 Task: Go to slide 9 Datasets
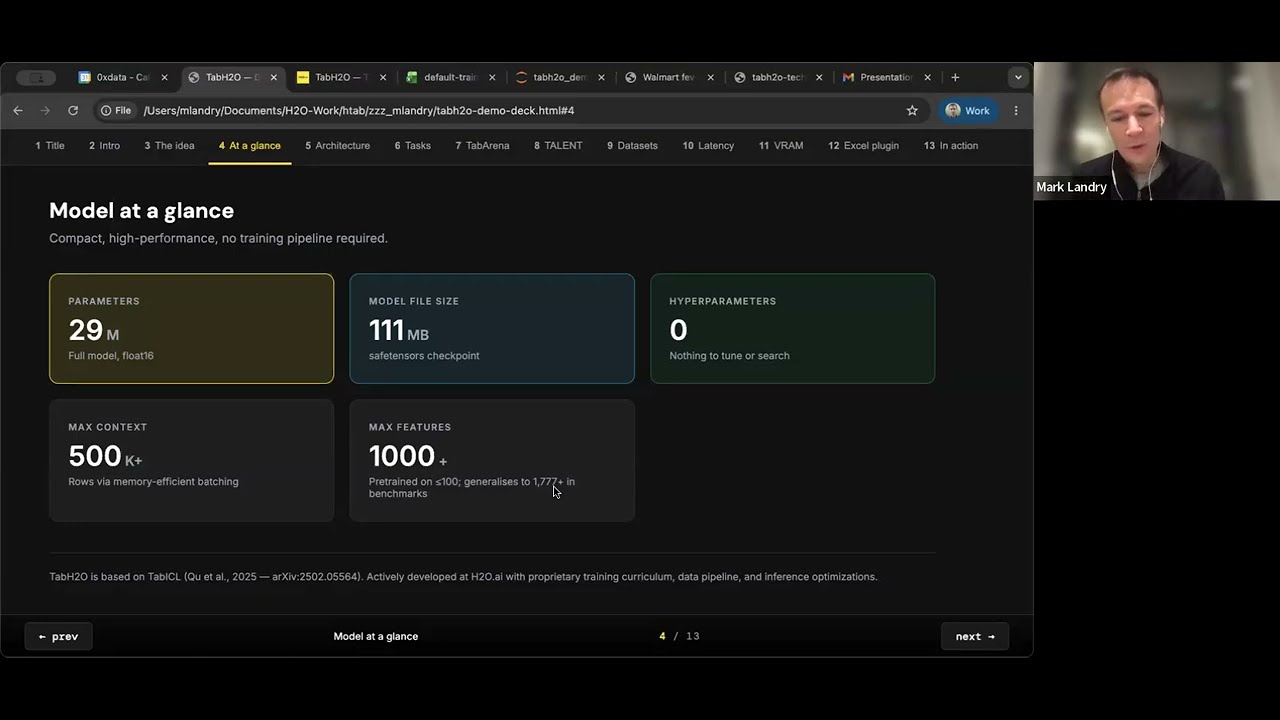tap(632, 145)
